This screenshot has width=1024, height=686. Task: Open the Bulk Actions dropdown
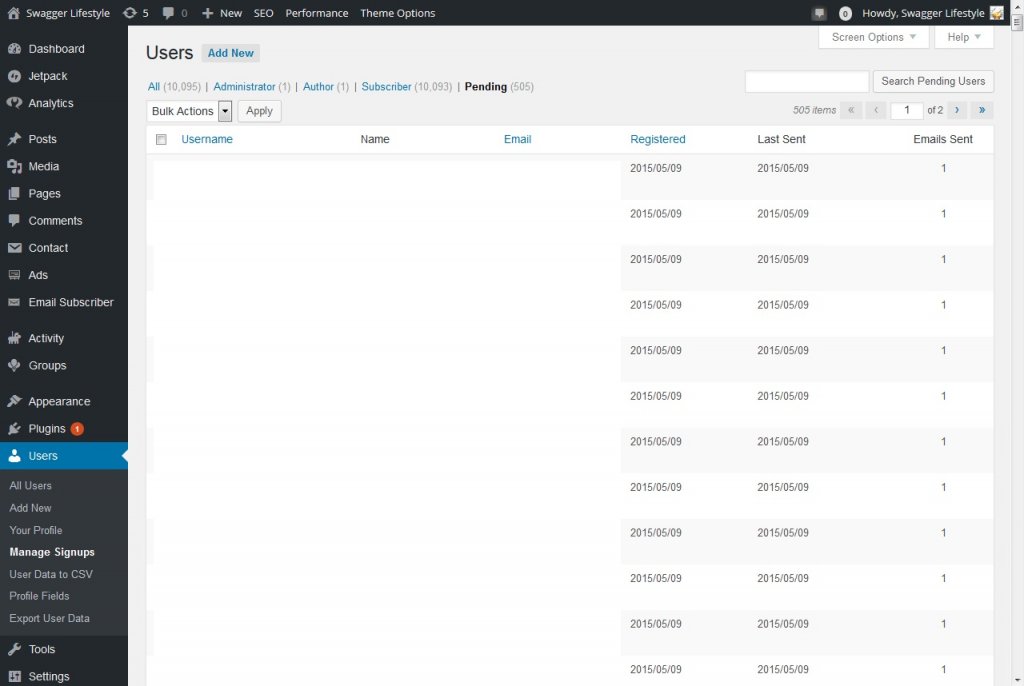(189, 111)
